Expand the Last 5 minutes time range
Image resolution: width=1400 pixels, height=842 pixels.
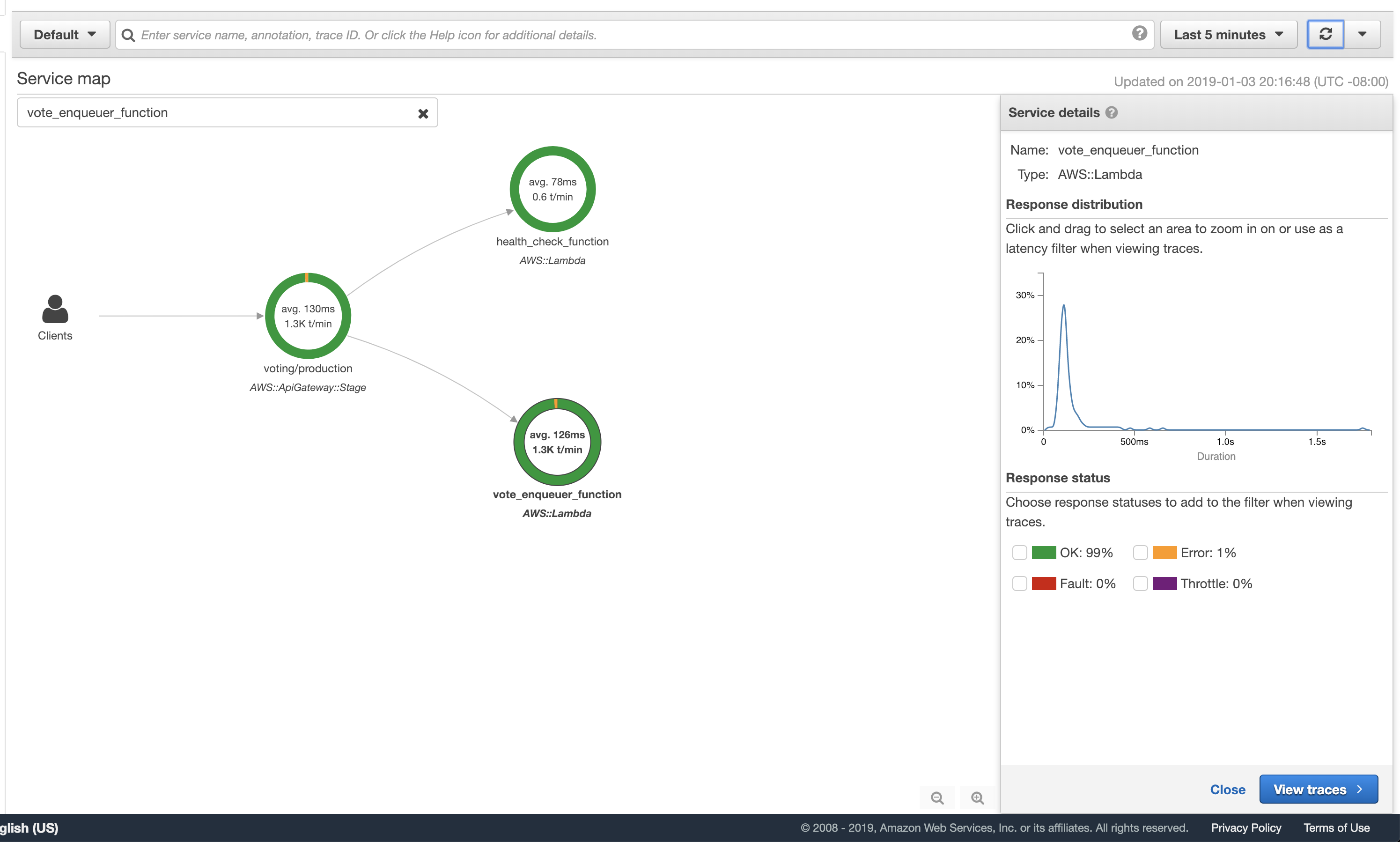1228,35
